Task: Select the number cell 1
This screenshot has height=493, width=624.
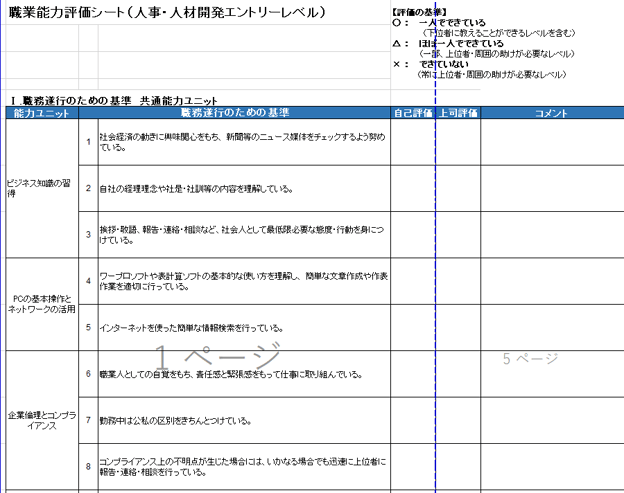Action: tap(88, 142)
